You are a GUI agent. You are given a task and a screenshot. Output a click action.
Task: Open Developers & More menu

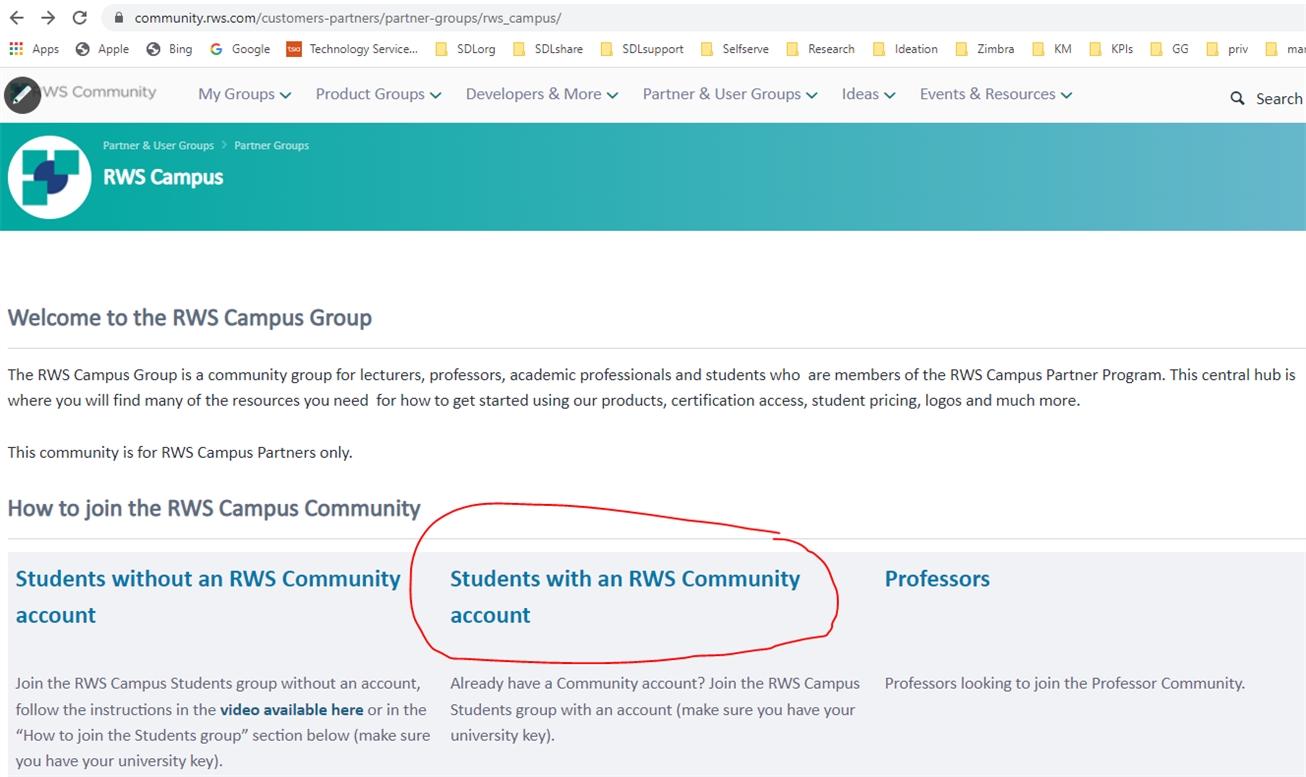(541, 94)
